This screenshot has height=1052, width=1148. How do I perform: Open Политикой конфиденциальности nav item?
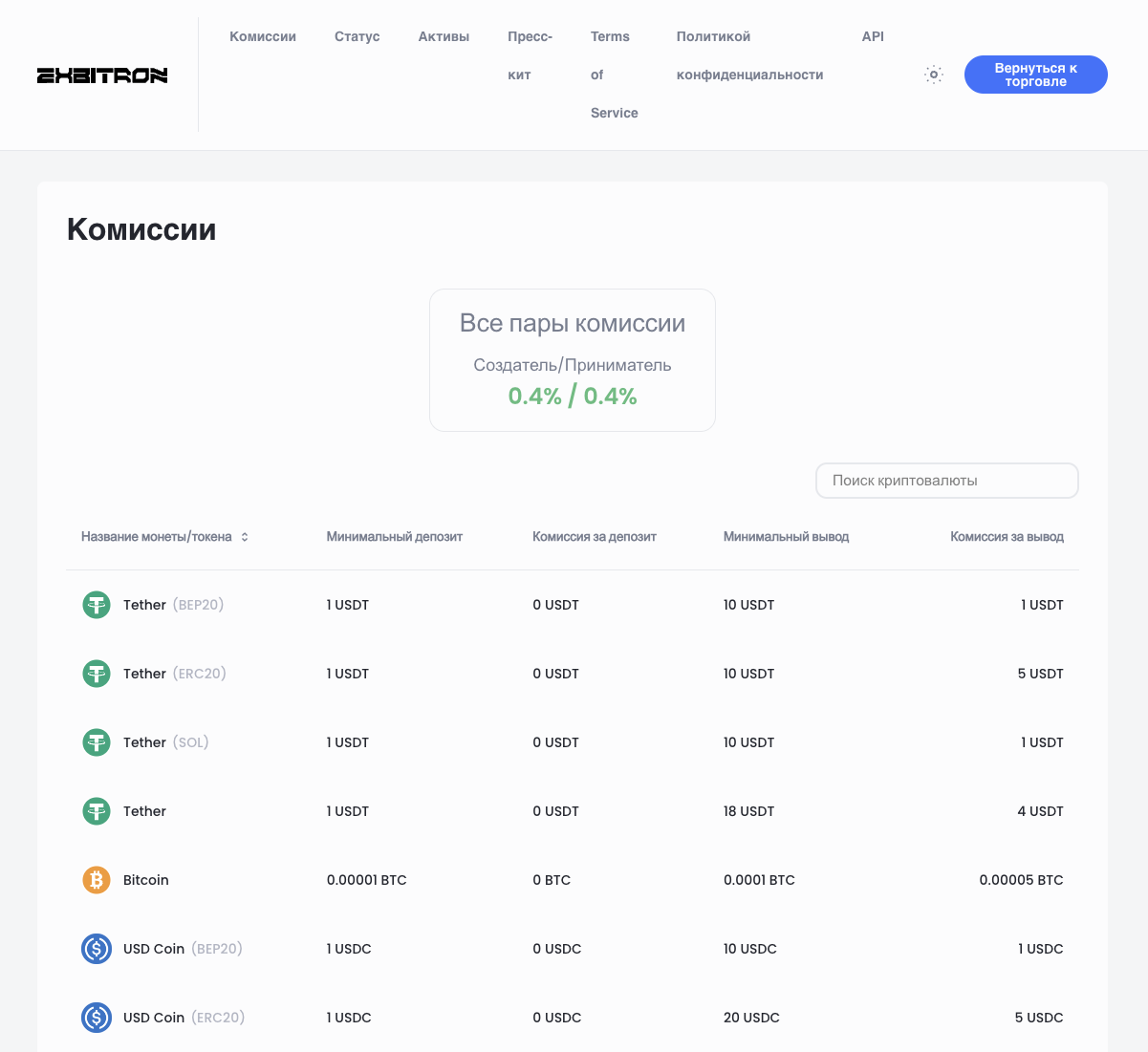[749, 55]
